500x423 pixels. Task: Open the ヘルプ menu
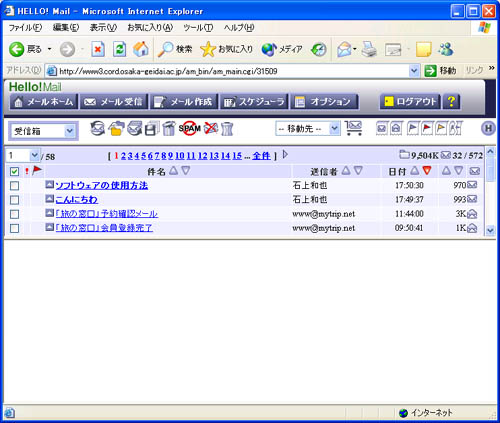click(x=239, y=28)
